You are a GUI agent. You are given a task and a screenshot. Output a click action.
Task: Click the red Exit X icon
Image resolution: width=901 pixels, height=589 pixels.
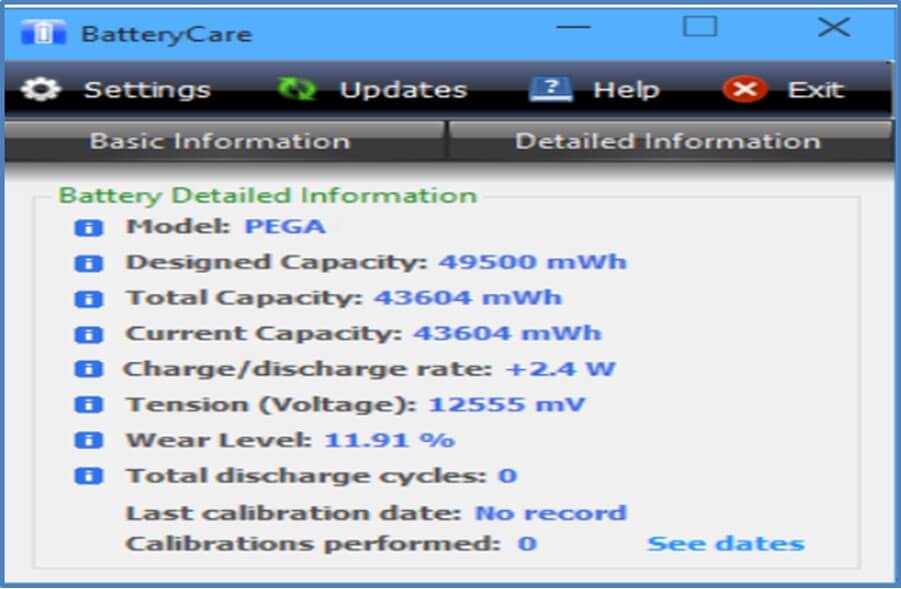point(745,89)
